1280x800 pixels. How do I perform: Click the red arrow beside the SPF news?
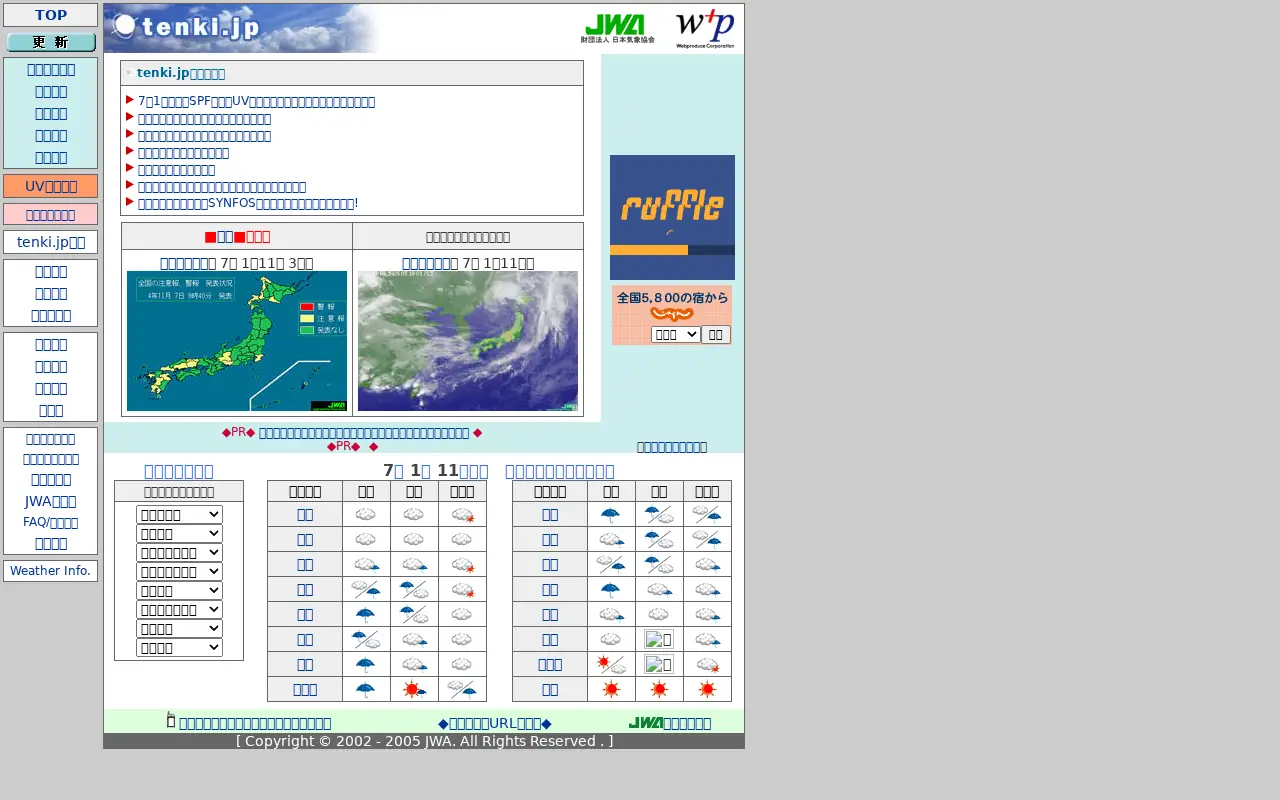click(130, 100)
